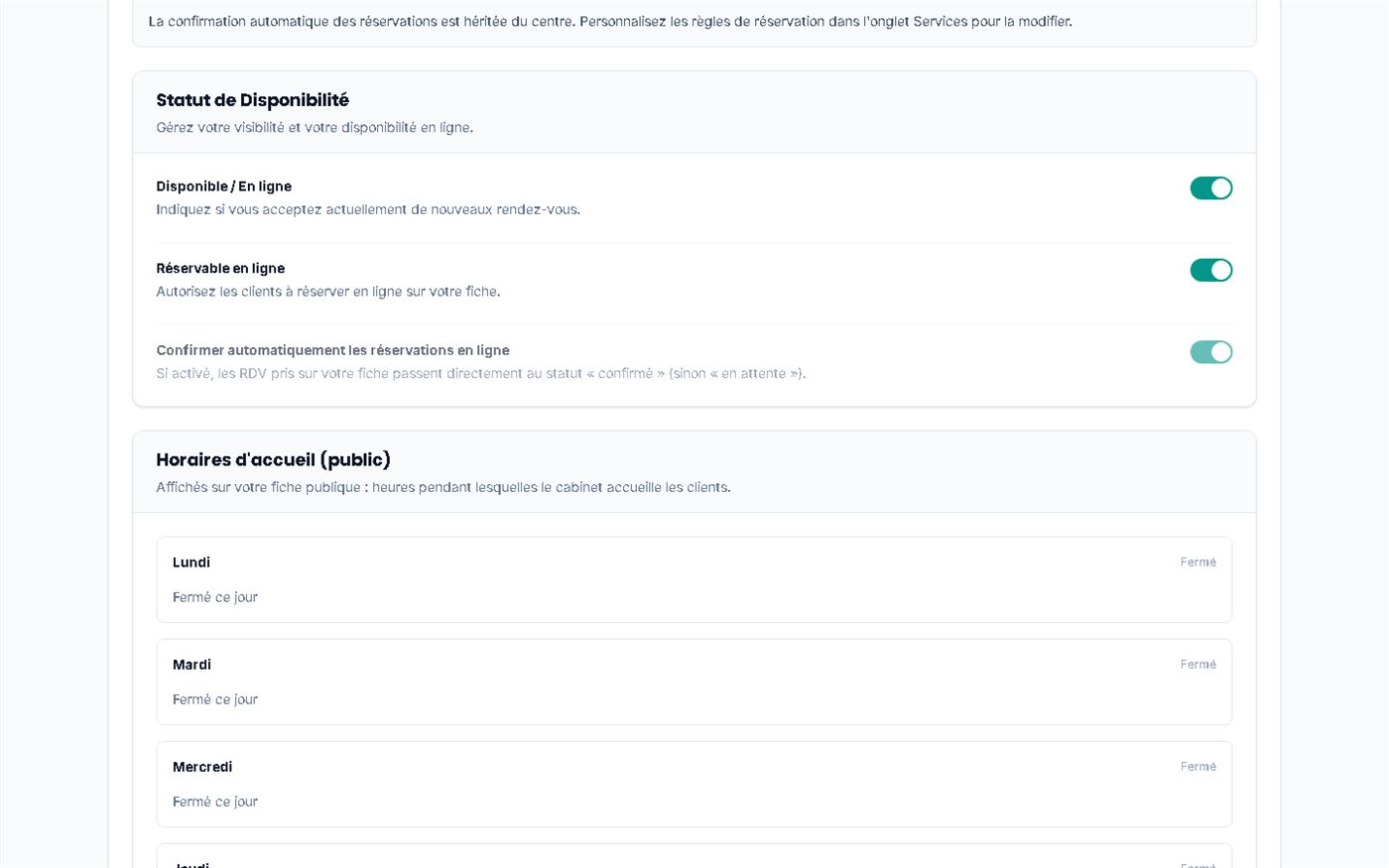Screen dimensions: 1389x868
Task: Select the Lundi day label
Action: tap(191, 562)
